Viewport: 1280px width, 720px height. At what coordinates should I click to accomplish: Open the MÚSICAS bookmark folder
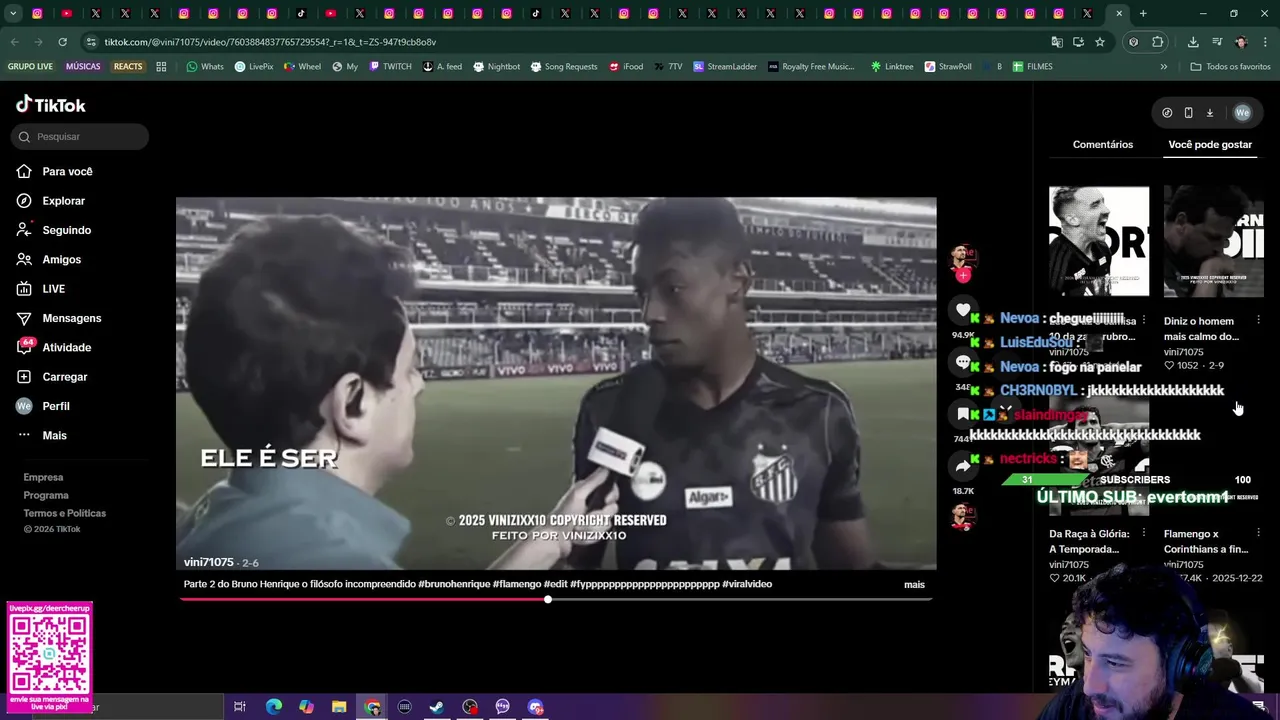(x=83, y=67)
